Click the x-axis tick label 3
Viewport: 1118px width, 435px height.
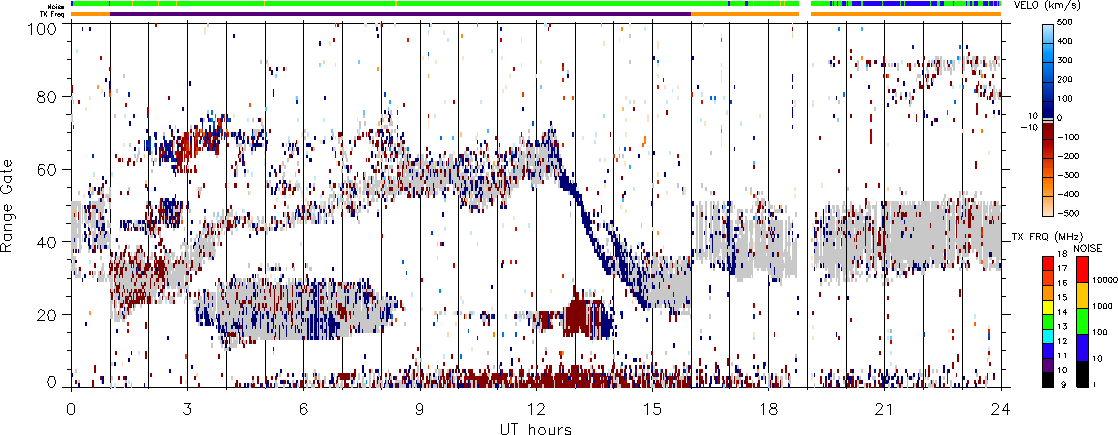click(x=188, y=409)
